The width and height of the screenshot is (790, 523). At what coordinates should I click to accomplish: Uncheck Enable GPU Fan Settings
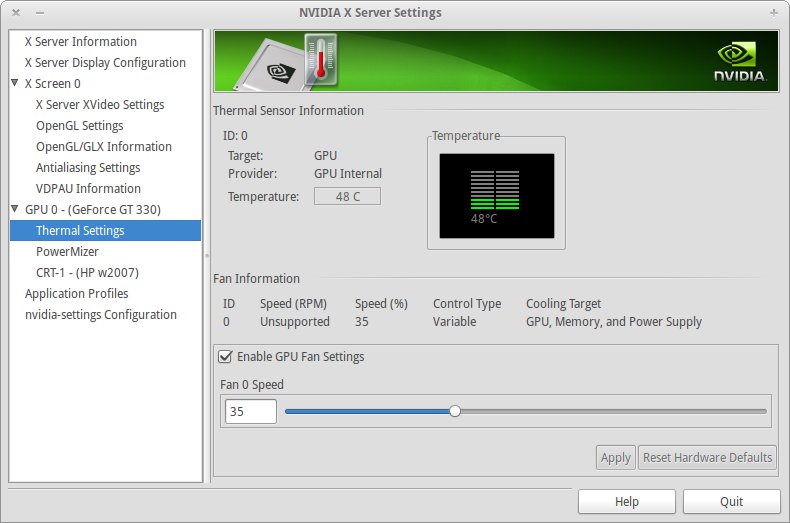click(x=225, y=357)
